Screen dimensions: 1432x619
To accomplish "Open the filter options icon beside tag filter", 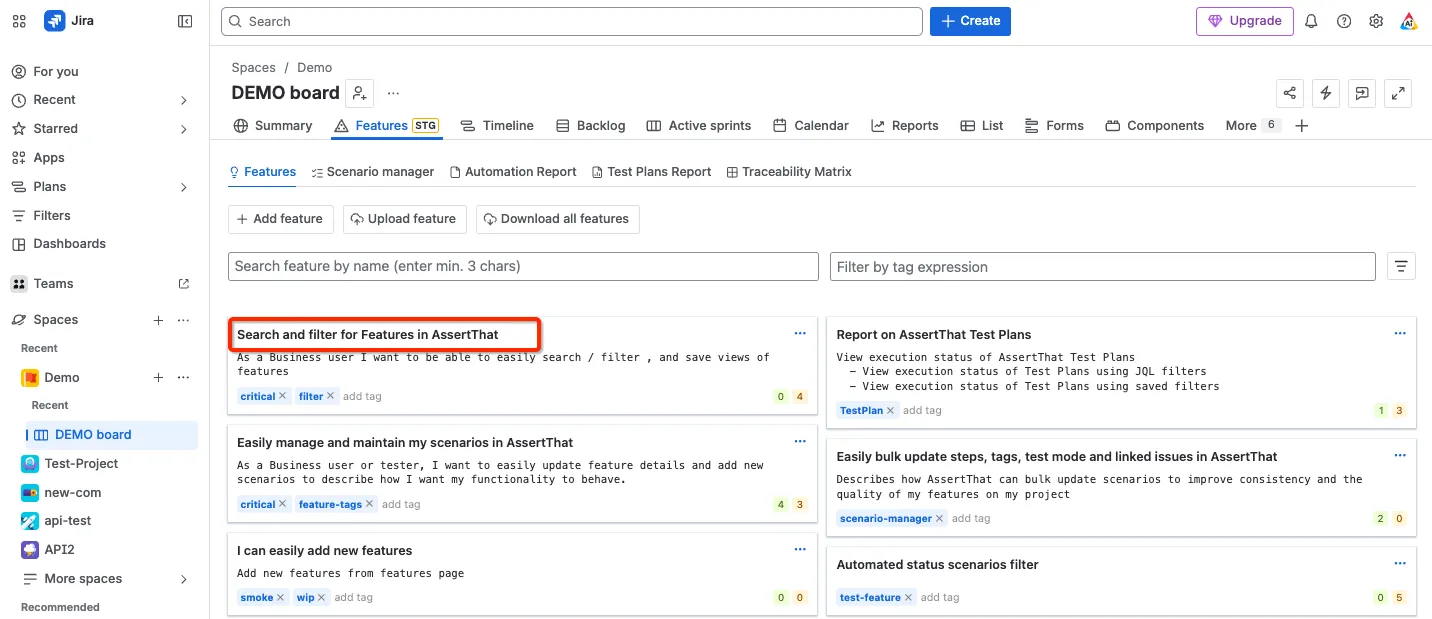I will [x=1402, y=267].
